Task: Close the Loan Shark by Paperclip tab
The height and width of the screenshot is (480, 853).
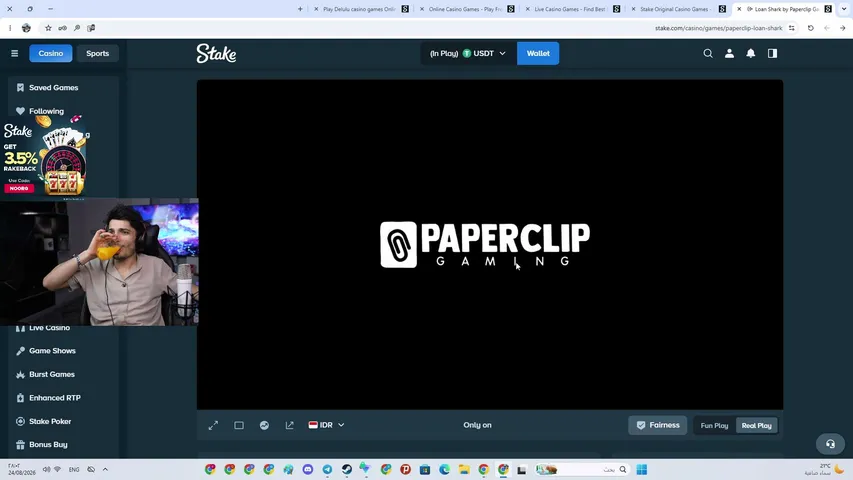Action: coord(739,9)
